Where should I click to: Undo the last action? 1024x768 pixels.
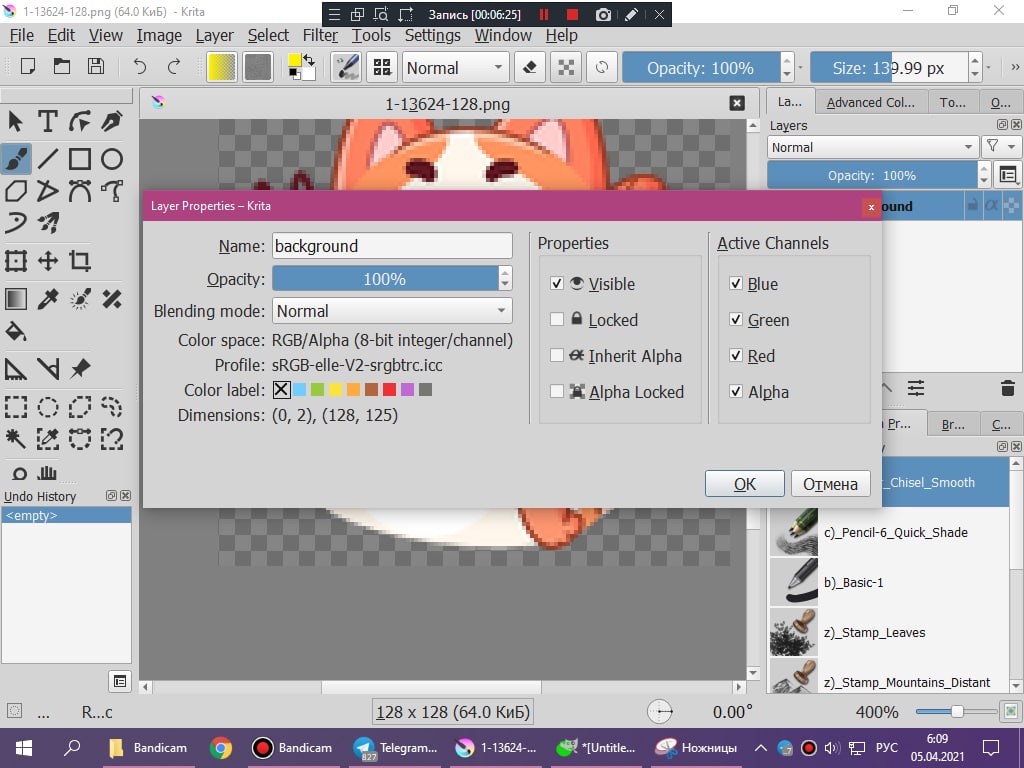coord(140,67)
